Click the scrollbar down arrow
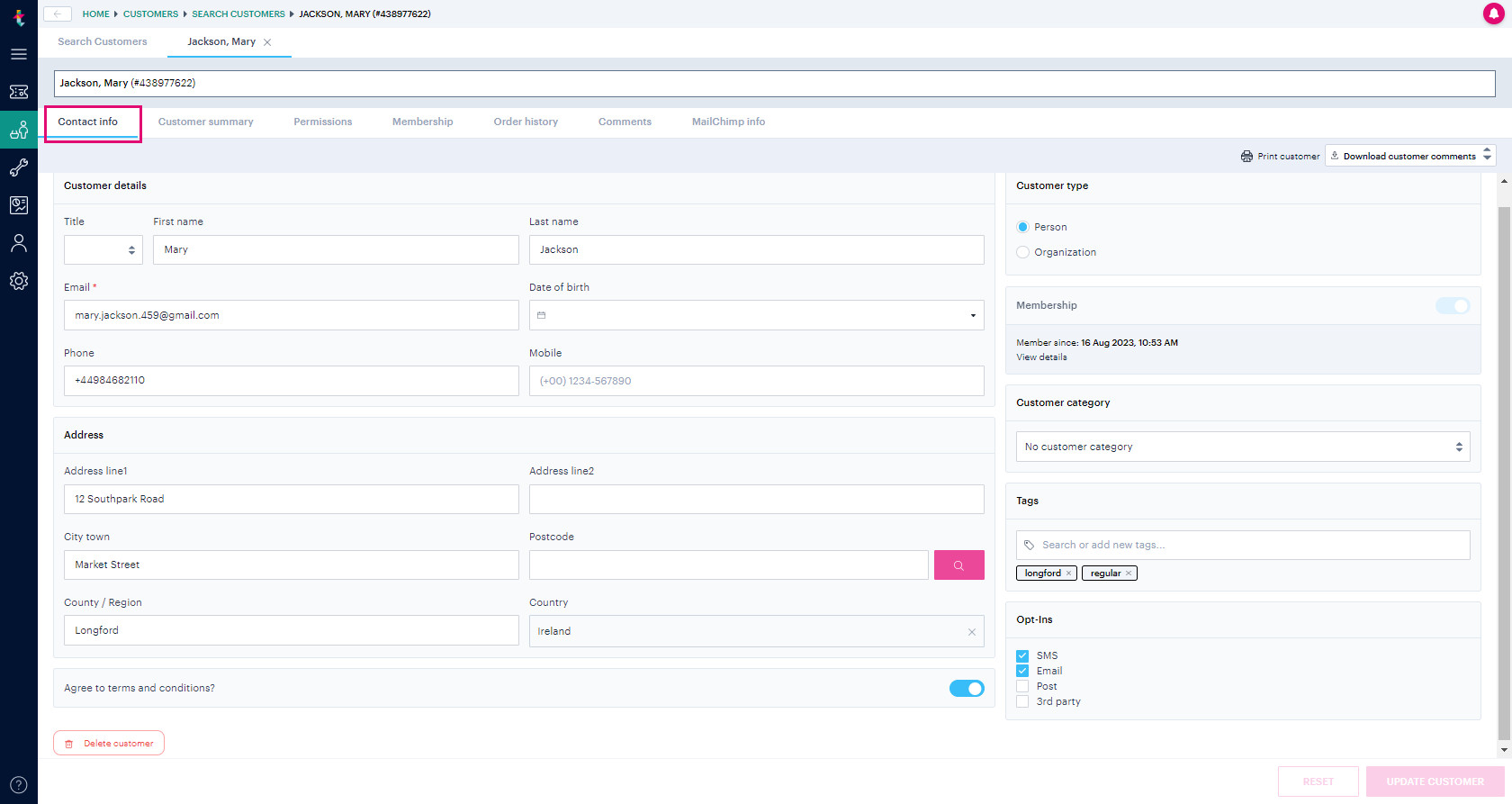The image size is (1512, 804). click(x=1504, y=750)
